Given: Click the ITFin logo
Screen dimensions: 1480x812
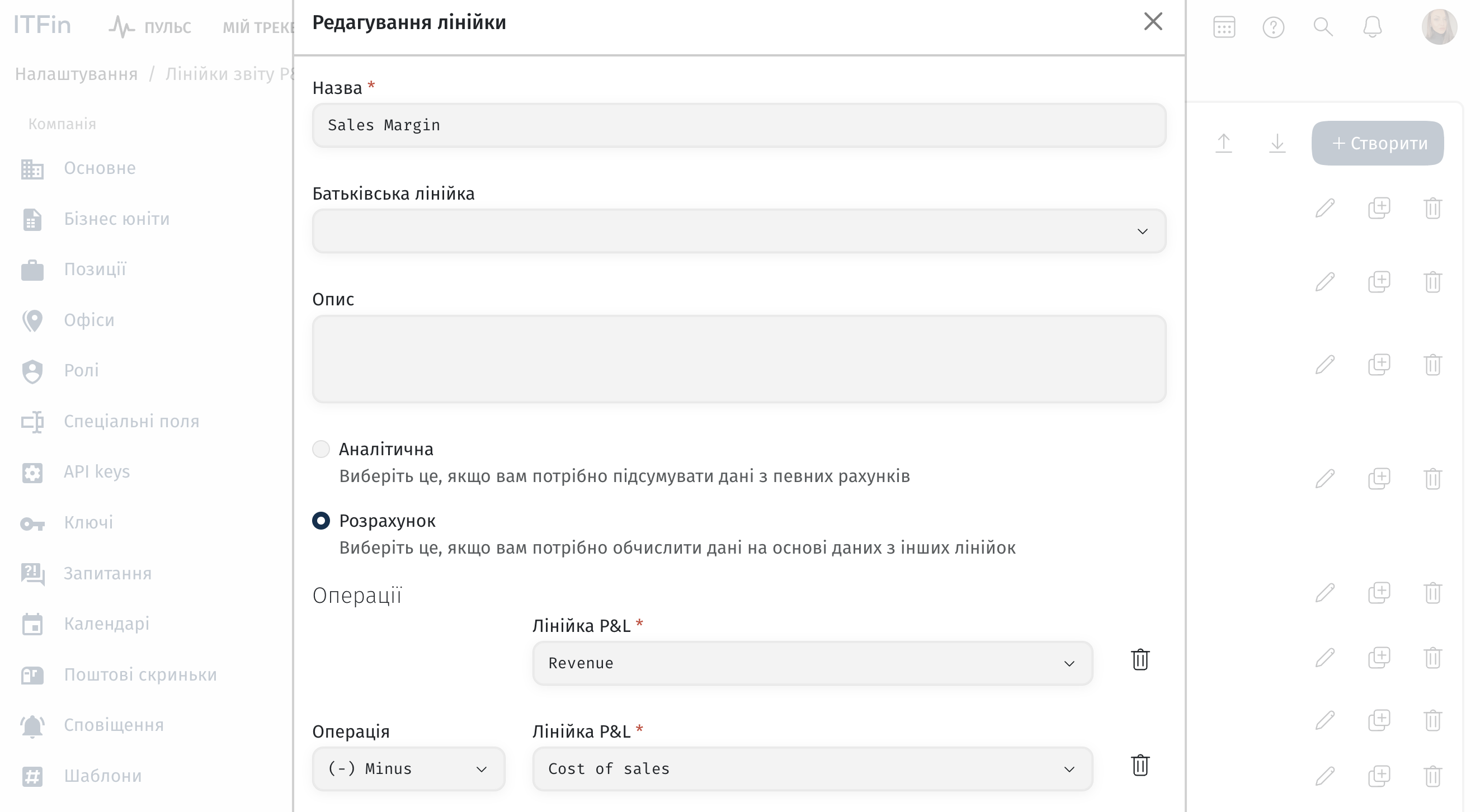Looking at the screenshot, I should click(x=42, y=25).
